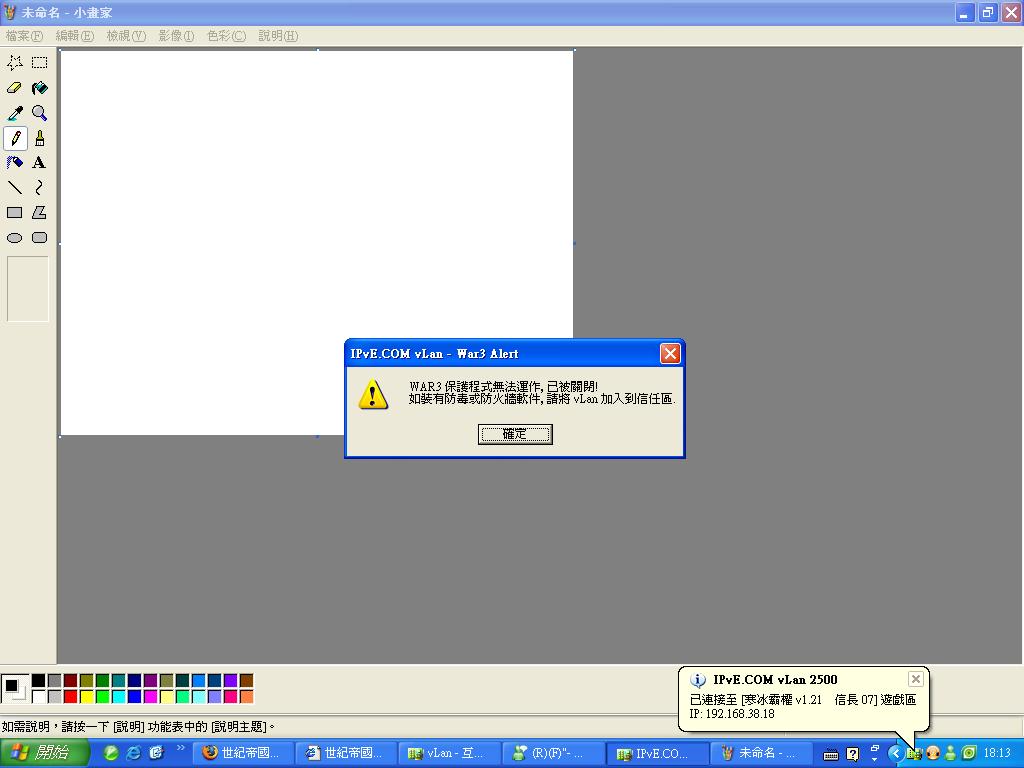
Task: Click the language bar help icon
Action: tap(852, 754)
